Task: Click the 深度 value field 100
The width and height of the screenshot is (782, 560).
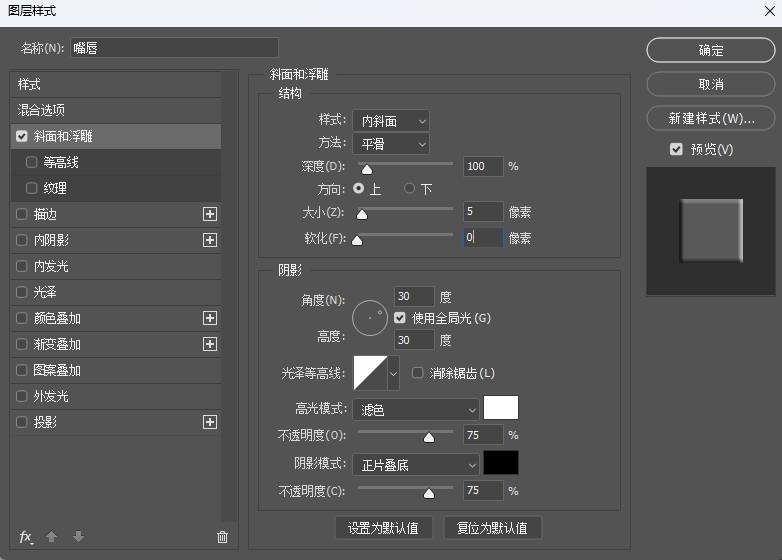Action: [x=483, y=166]
